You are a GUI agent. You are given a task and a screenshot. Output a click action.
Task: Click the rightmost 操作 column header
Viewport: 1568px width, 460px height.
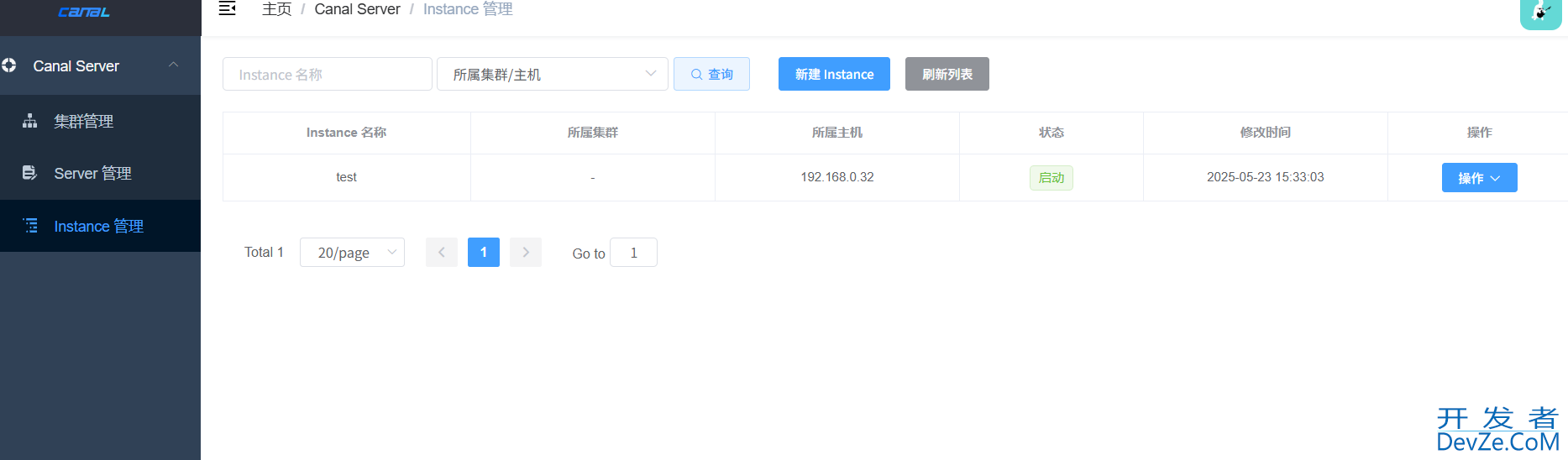point(1479,133)
